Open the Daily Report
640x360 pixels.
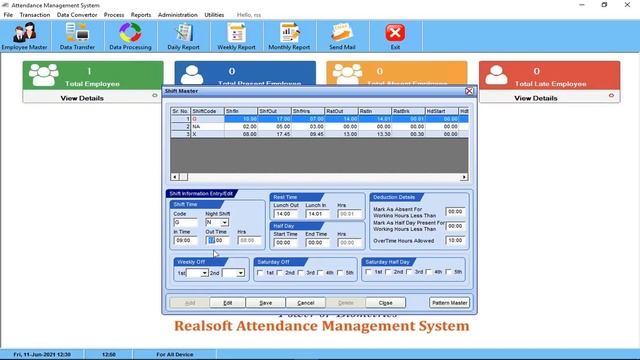pos(184,36)
